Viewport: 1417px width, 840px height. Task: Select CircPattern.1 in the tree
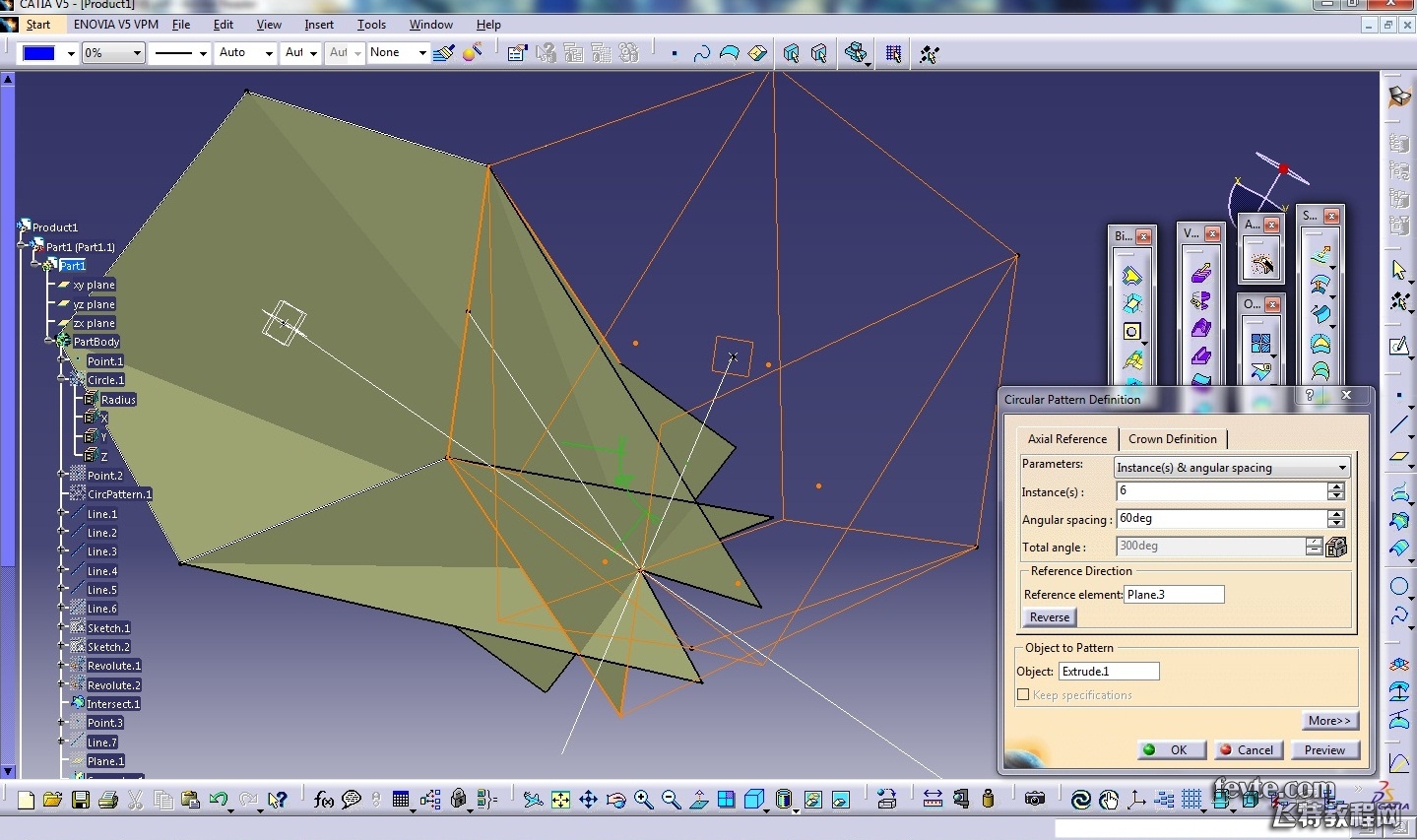click(119, 494)
